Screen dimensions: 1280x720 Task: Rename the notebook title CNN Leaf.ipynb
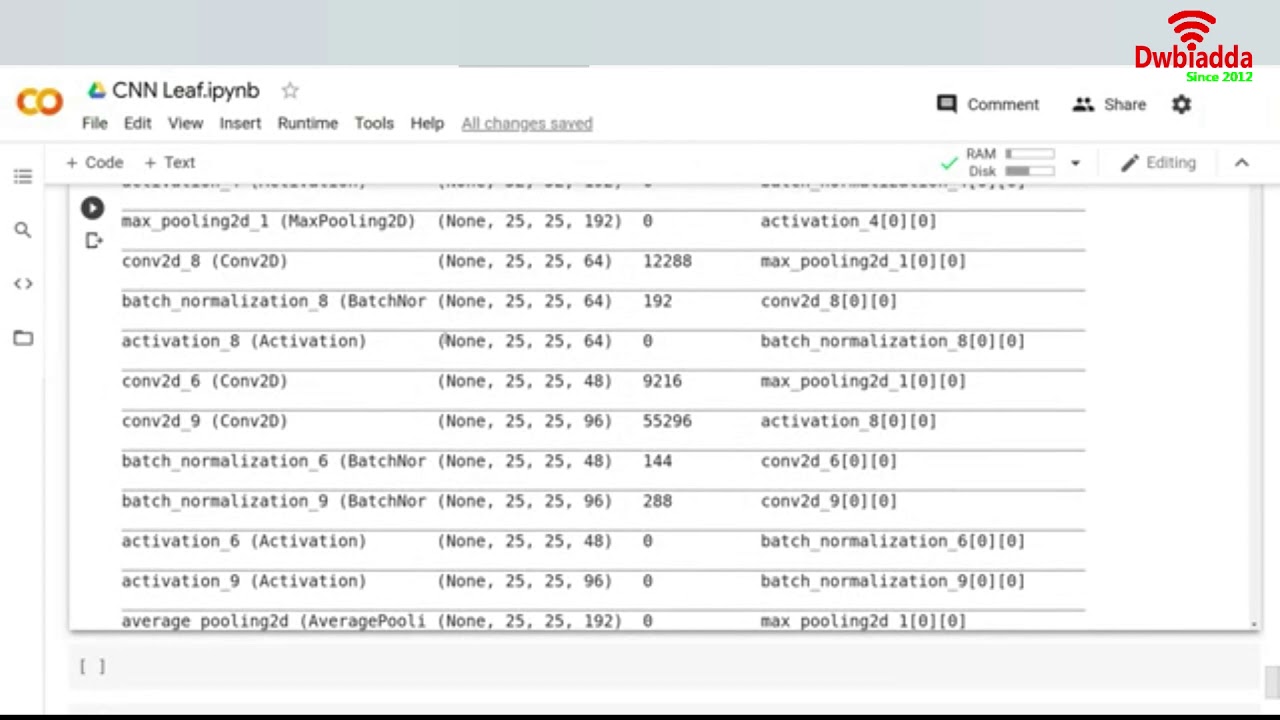[x=185, y=91]
